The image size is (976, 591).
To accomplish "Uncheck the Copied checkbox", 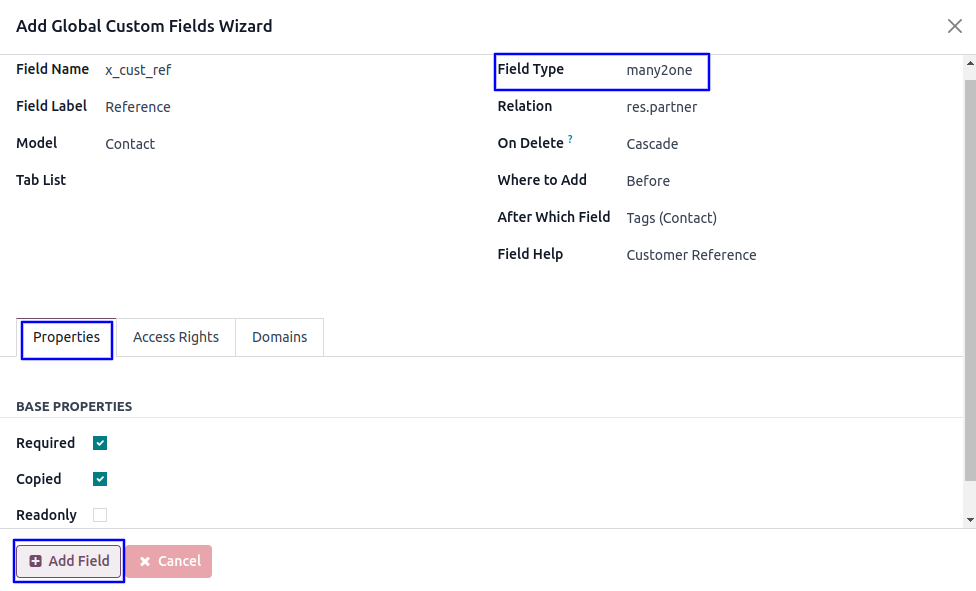I will pos(100,479).
